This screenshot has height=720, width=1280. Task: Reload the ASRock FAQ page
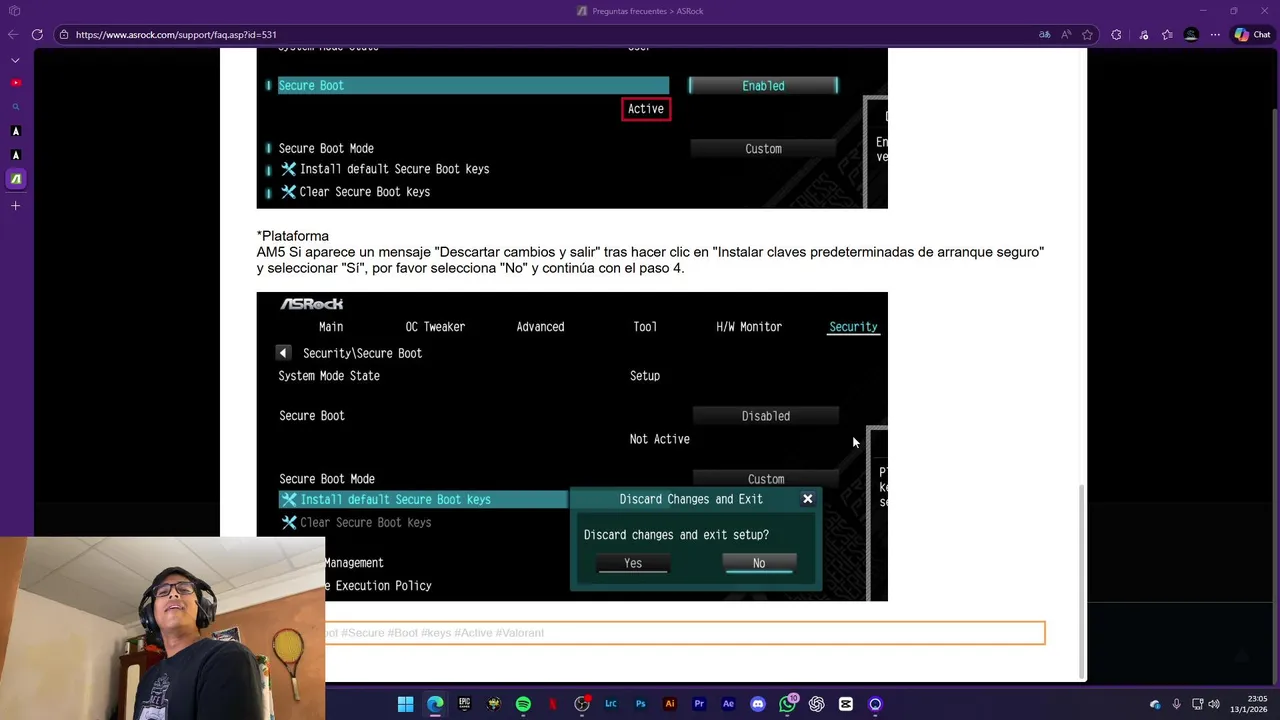click(x=37, y=34)
